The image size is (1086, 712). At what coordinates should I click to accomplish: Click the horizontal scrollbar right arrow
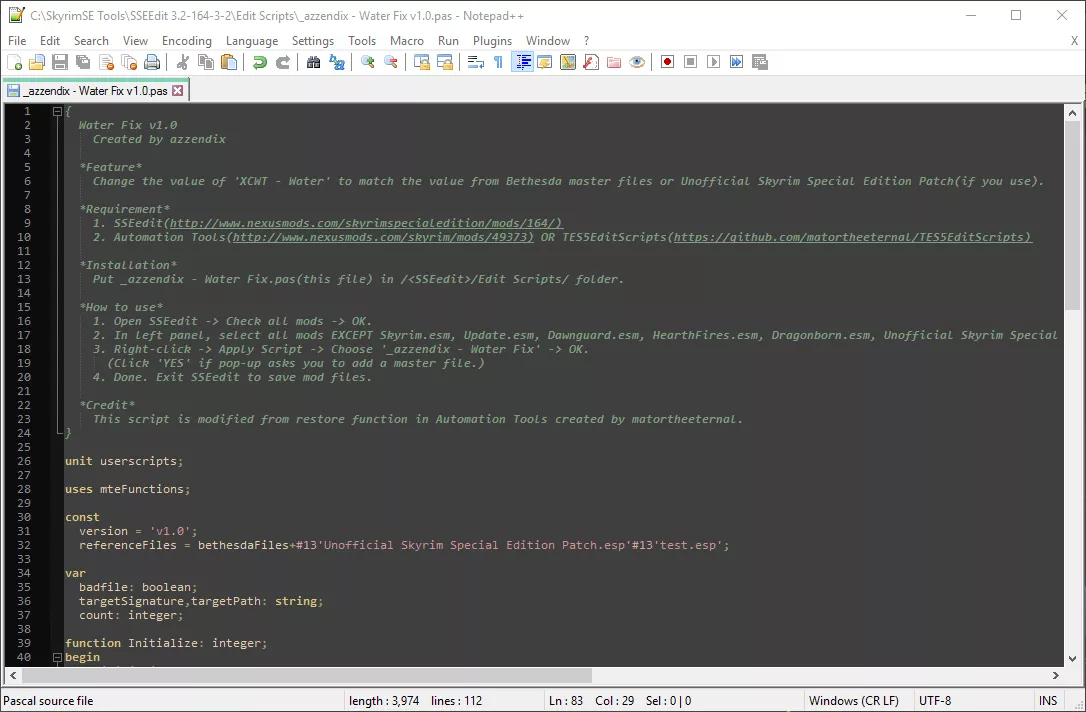coord(1056,675)
